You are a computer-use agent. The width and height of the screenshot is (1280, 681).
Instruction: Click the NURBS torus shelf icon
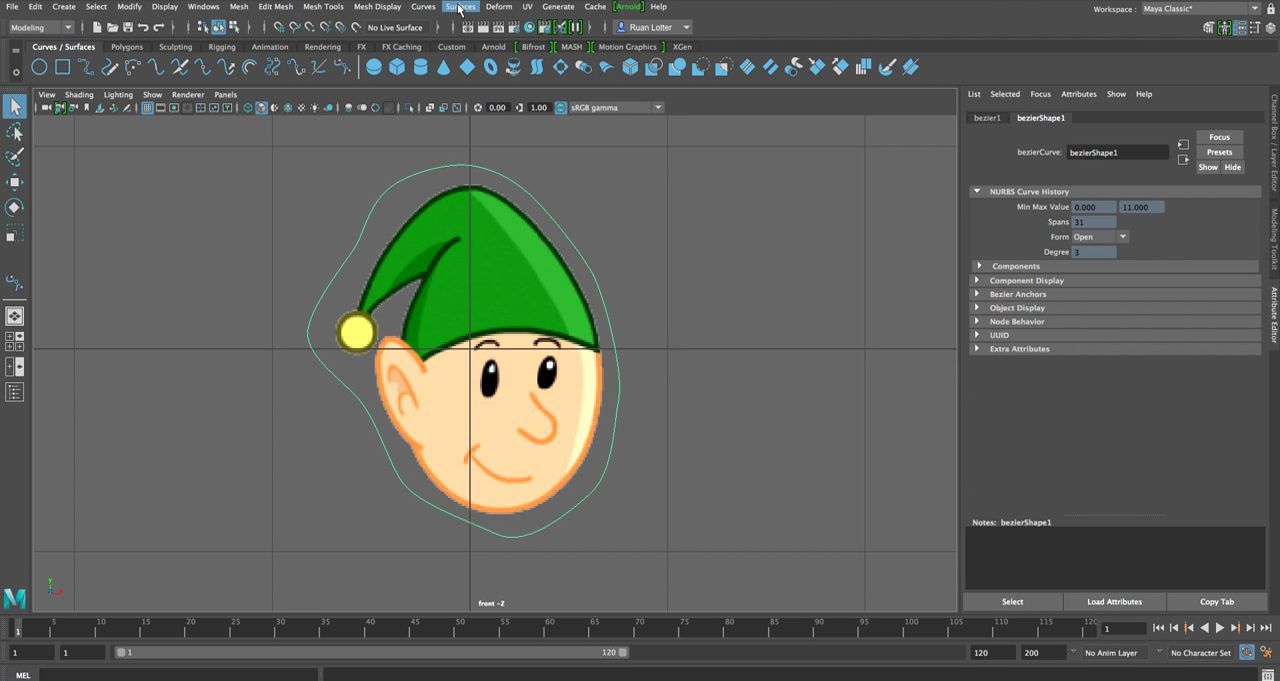point(490,67)
